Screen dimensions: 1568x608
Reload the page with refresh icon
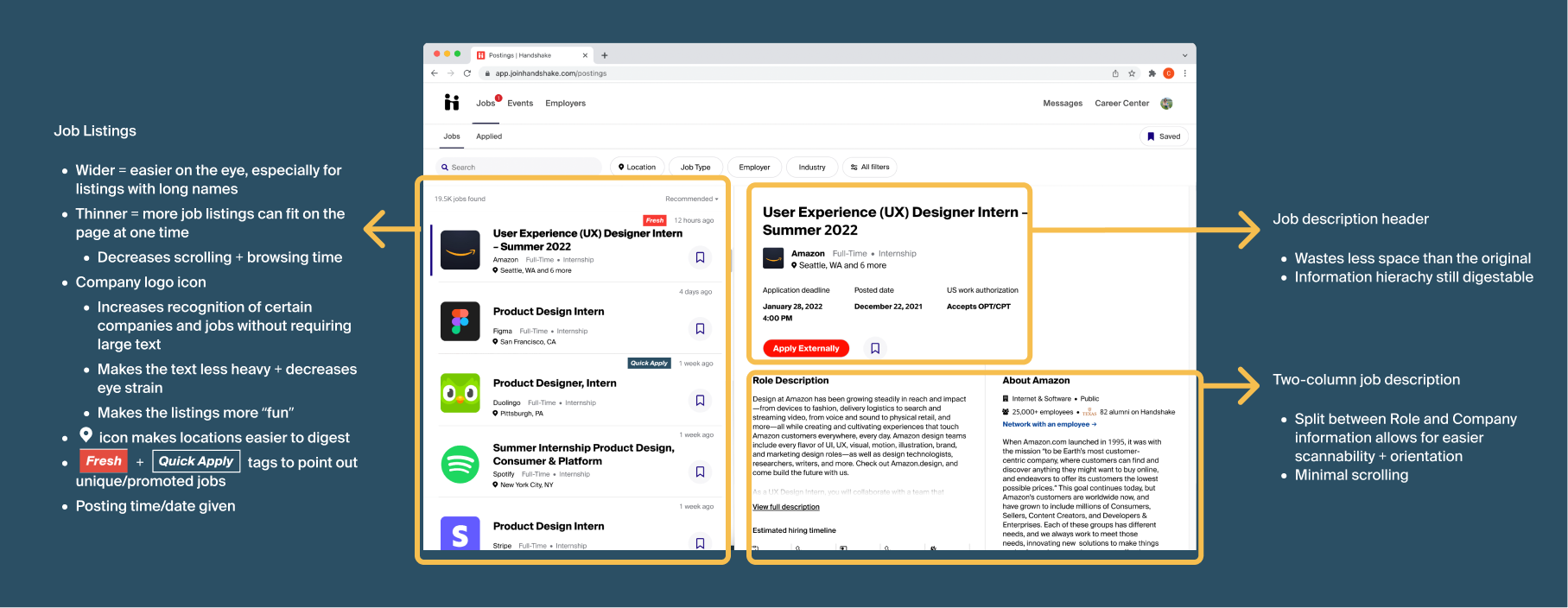tap(467, 73)
